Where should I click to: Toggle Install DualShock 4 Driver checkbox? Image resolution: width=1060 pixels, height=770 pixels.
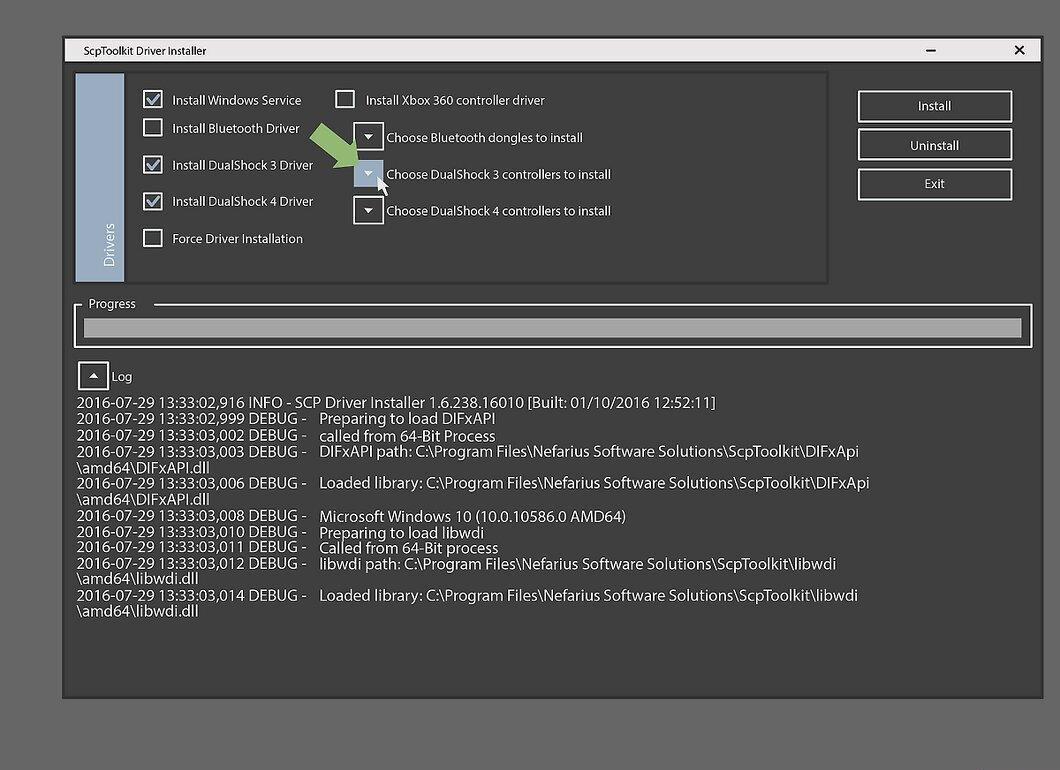point(153,201)
